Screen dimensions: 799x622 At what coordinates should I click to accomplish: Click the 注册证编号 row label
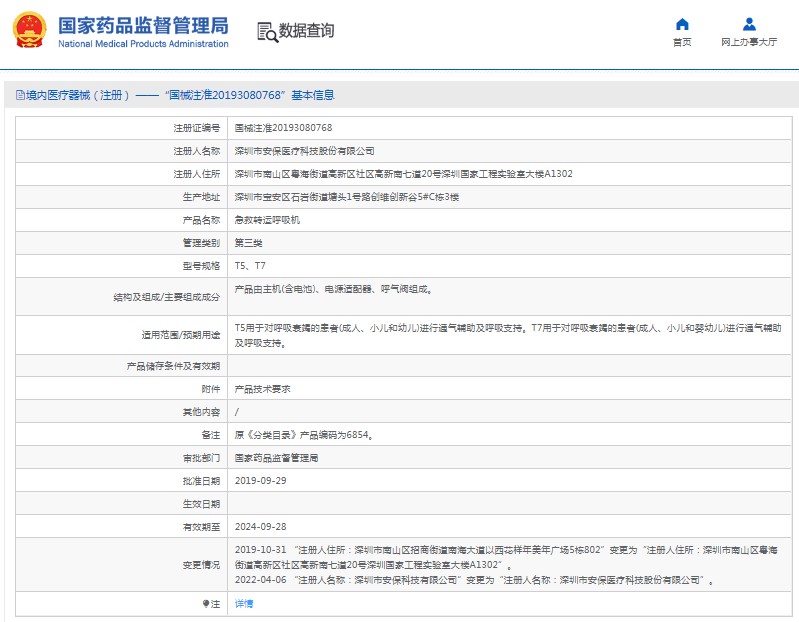[197, 128]
